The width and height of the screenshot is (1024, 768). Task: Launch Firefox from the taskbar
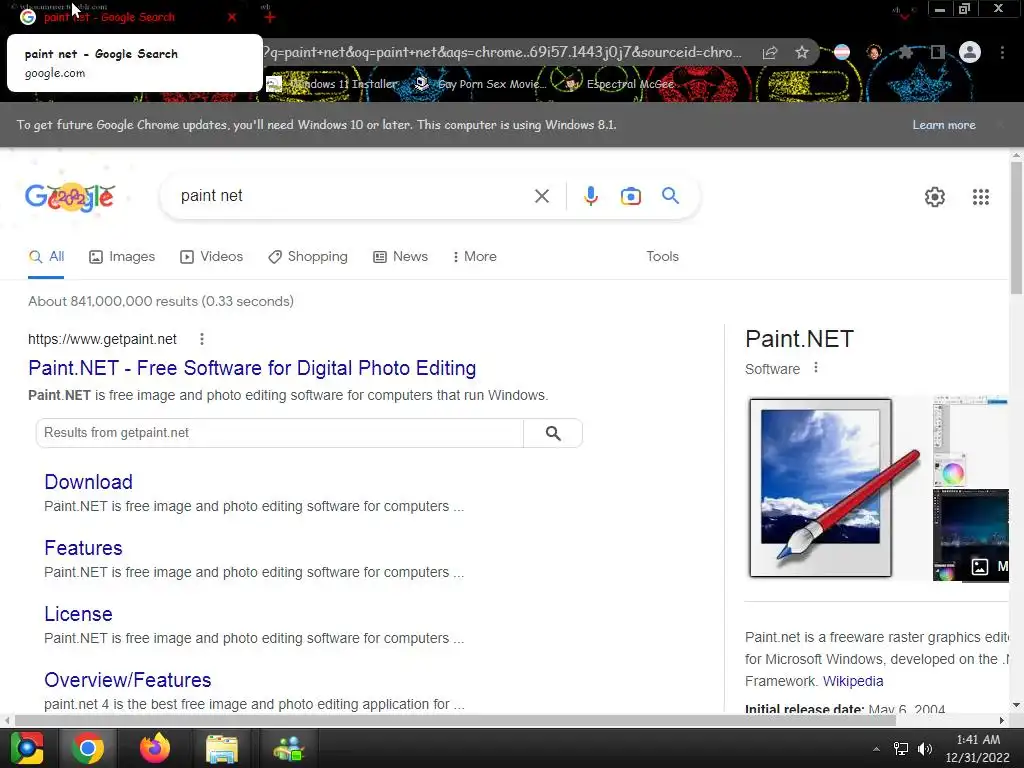click(x=155, y=748)
